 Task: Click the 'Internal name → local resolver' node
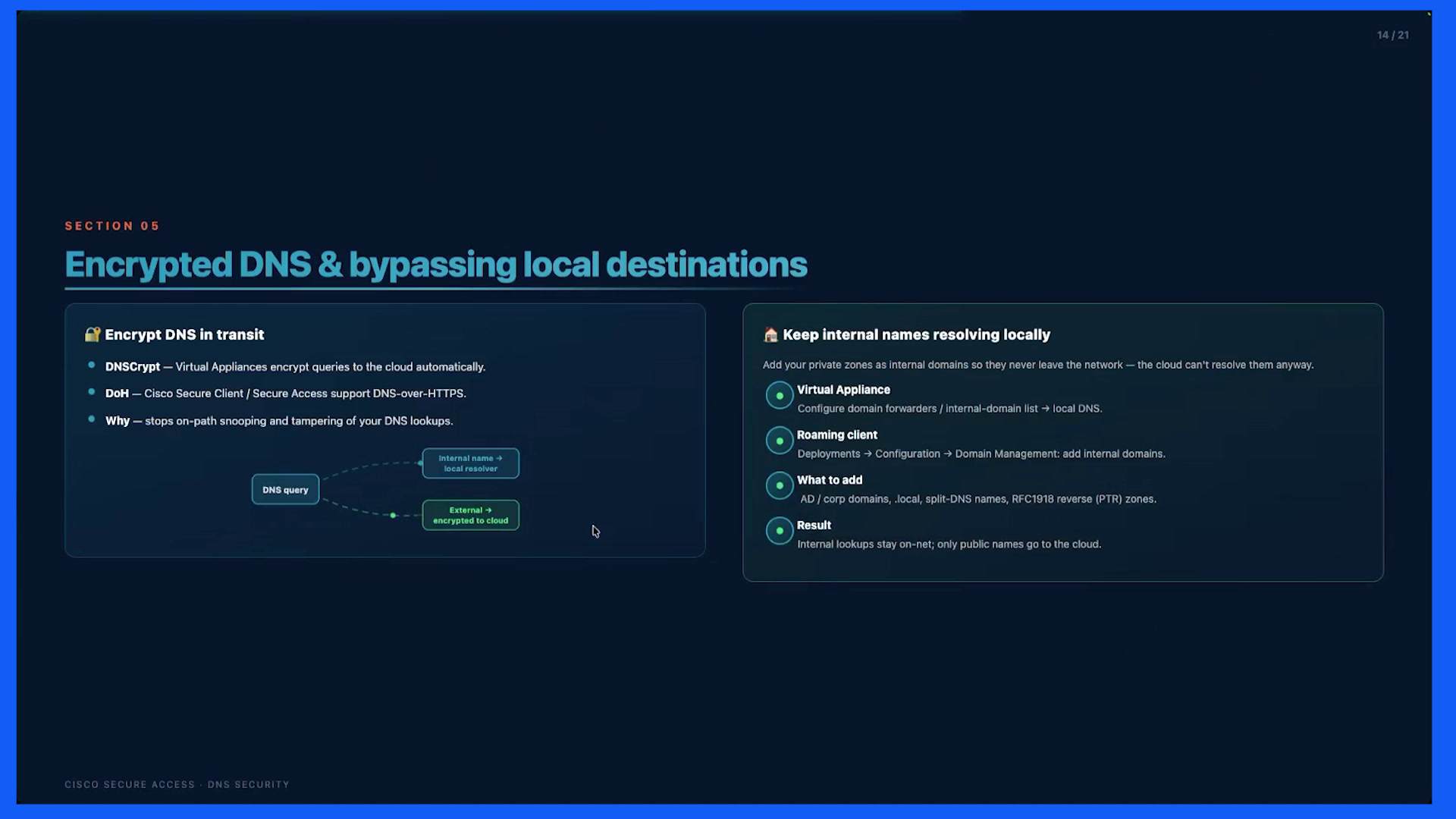click(x=470, y=463)
